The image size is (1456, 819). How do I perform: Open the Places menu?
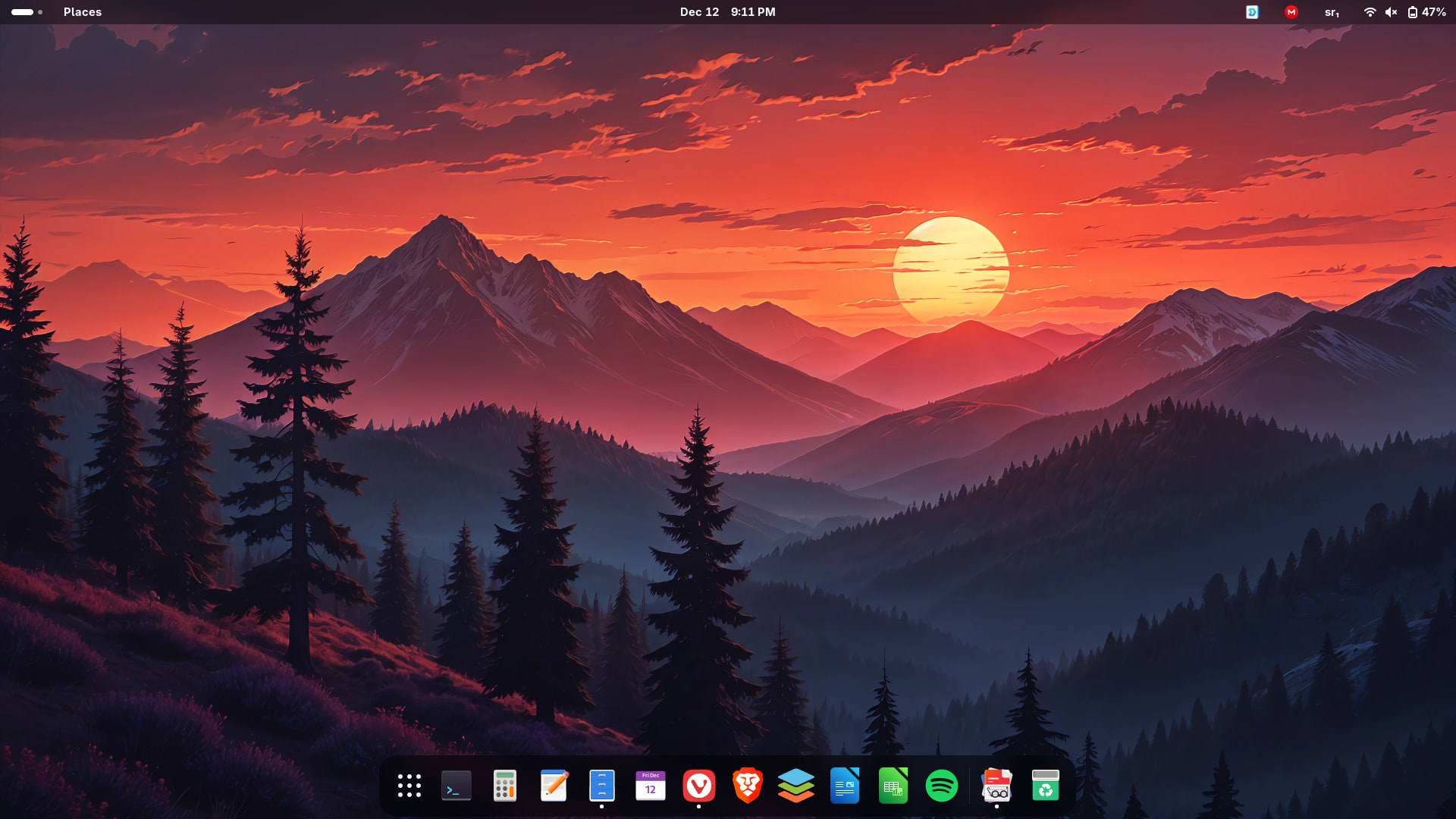coord(83,12)
